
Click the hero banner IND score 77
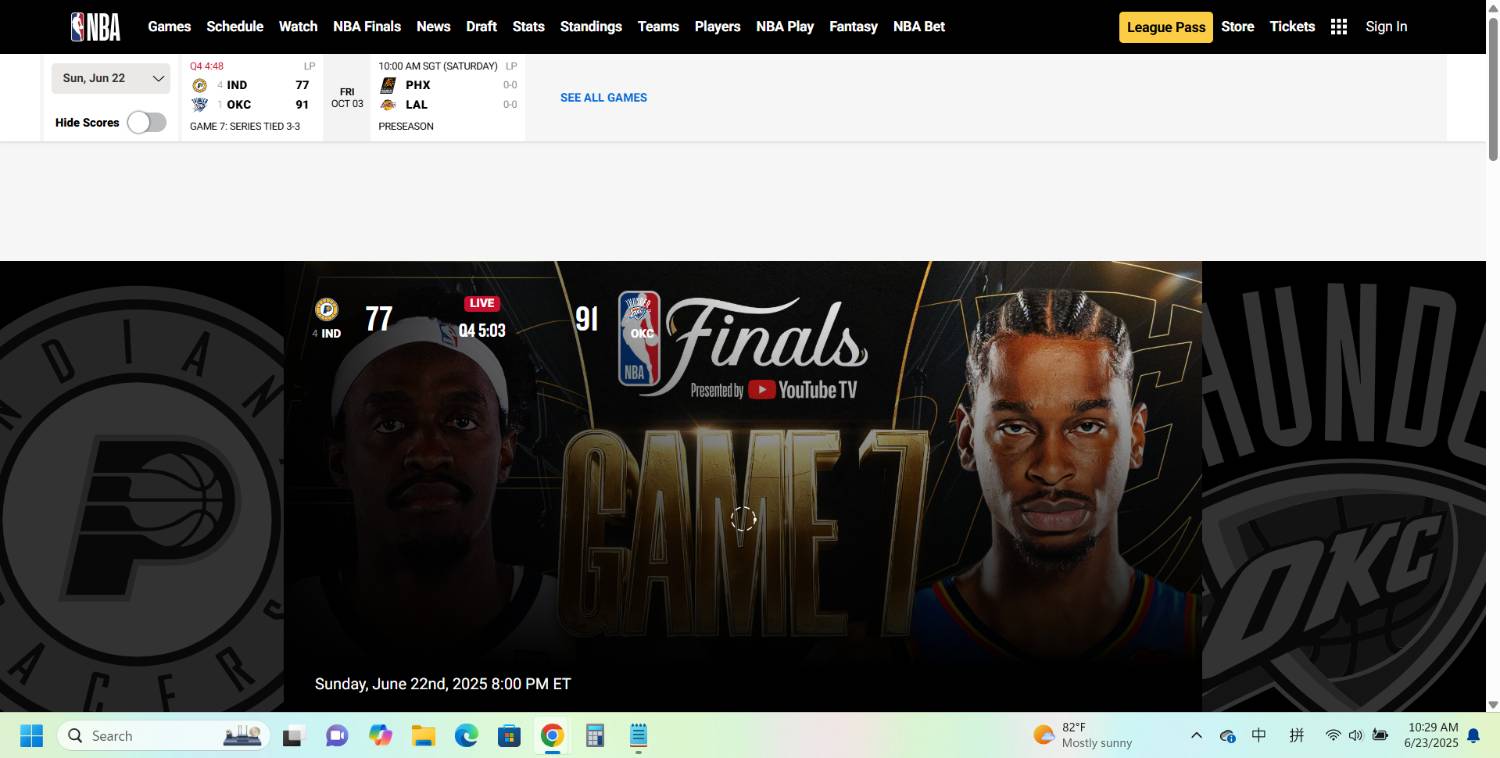[x=379, y=319]
